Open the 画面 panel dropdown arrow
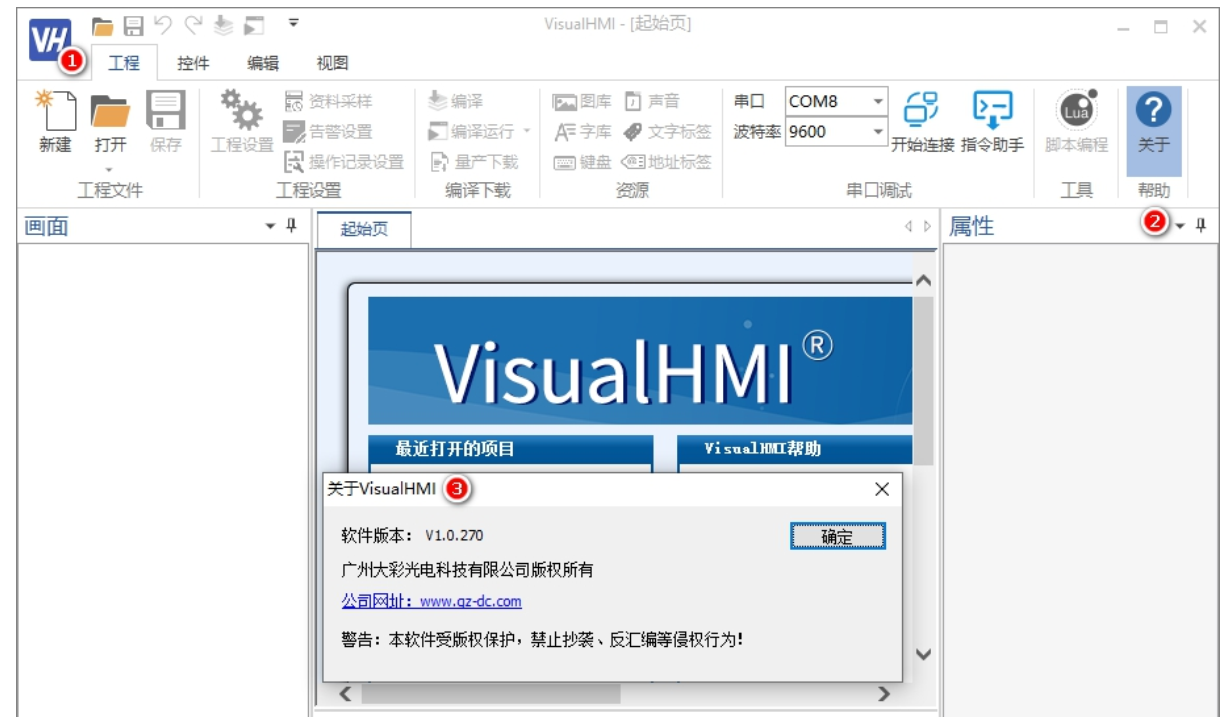 [270, 227]
